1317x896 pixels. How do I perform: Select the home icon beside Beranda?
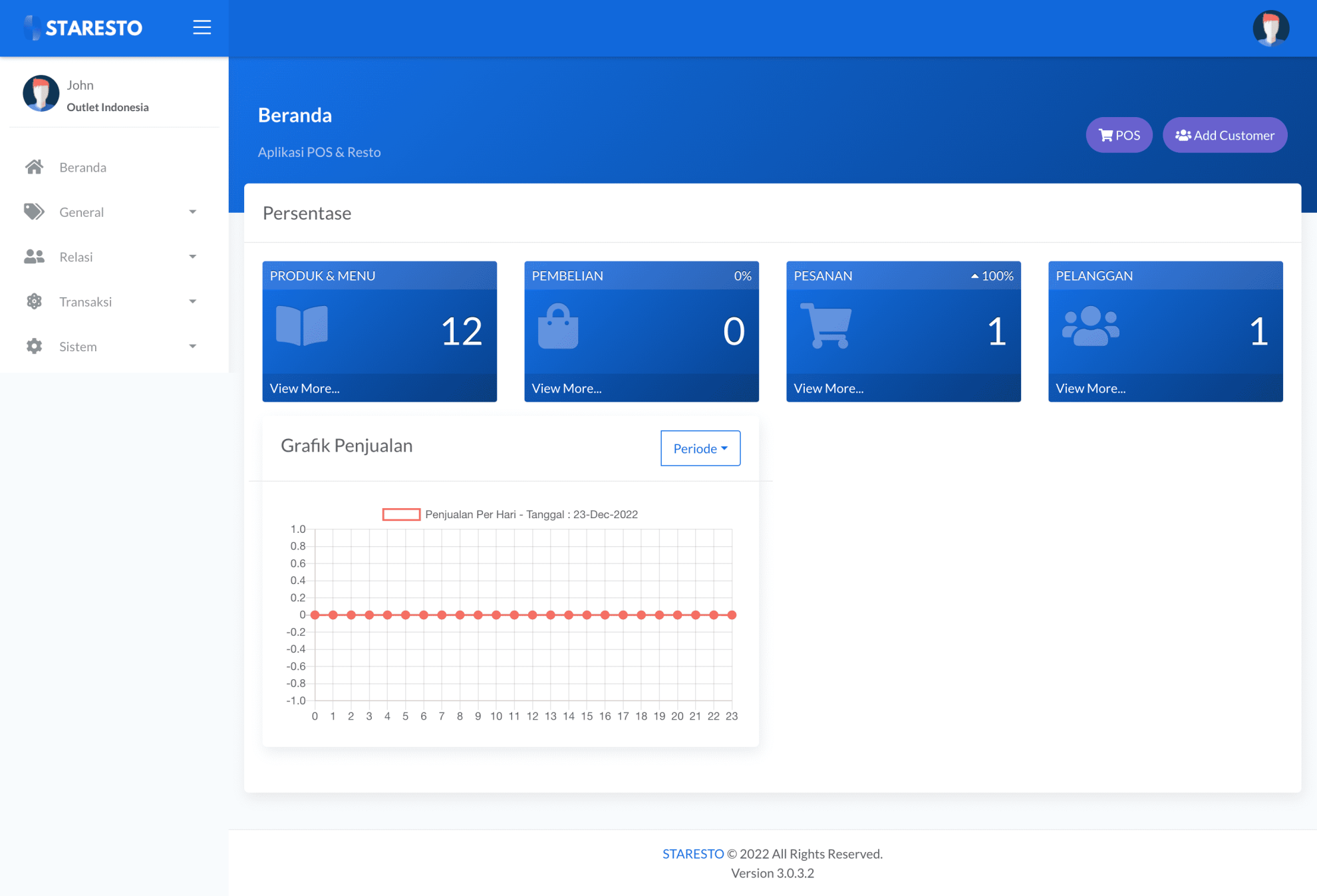(x=34, y=167)
